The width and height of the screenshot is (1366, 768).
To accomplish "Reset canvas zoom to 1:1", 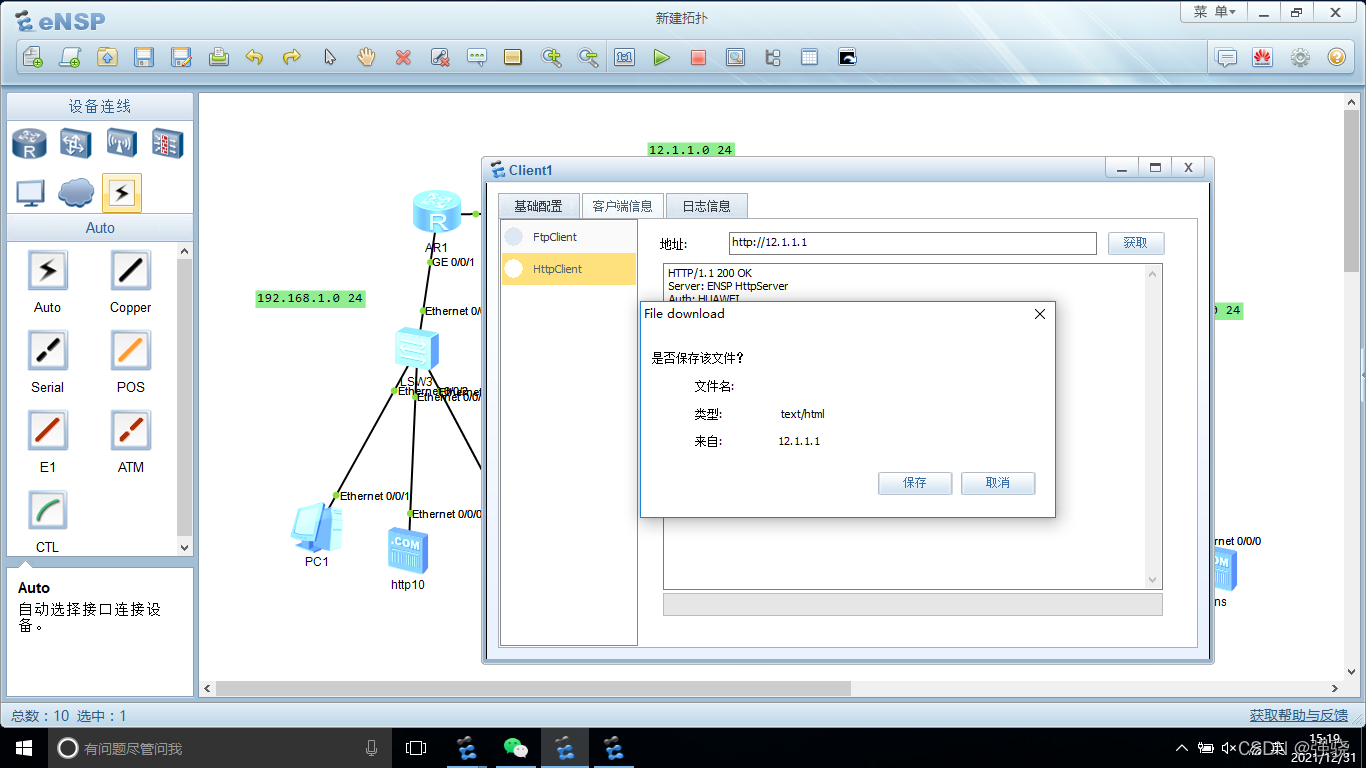I will pos(625,57).
